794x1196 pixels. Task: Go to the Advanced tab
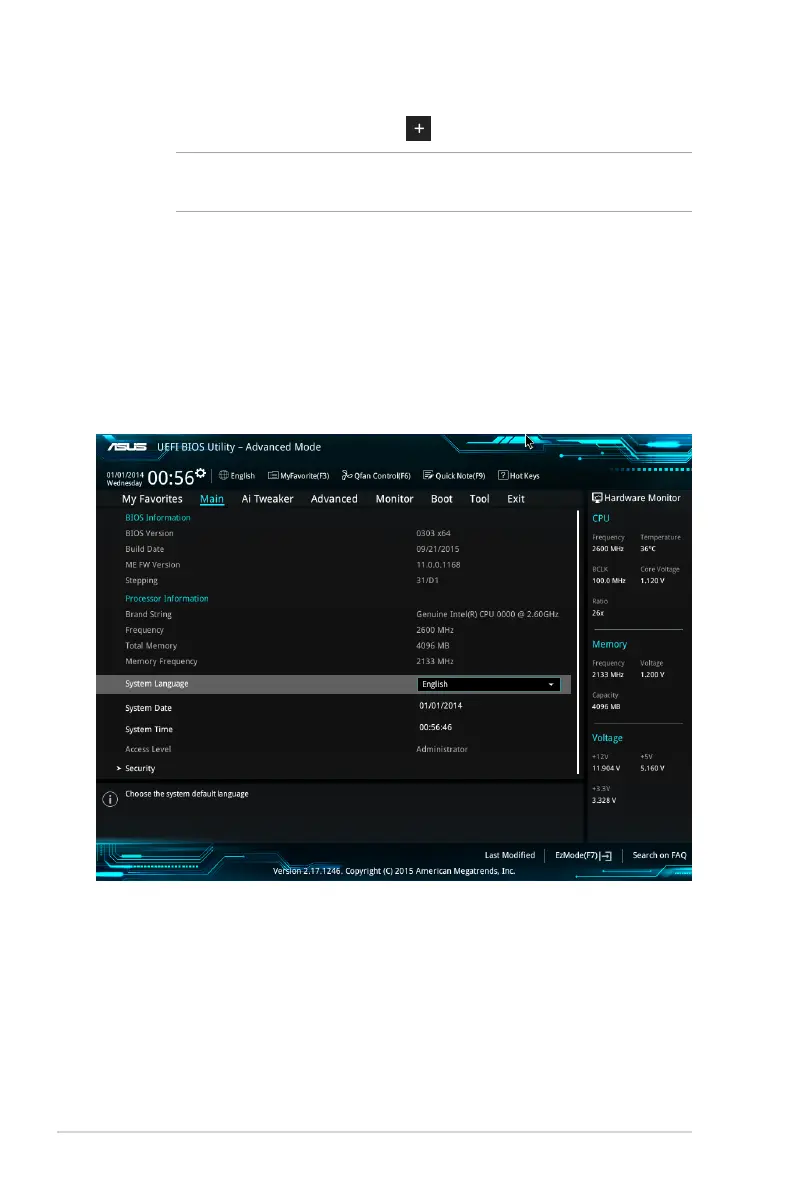pos(334,499)
